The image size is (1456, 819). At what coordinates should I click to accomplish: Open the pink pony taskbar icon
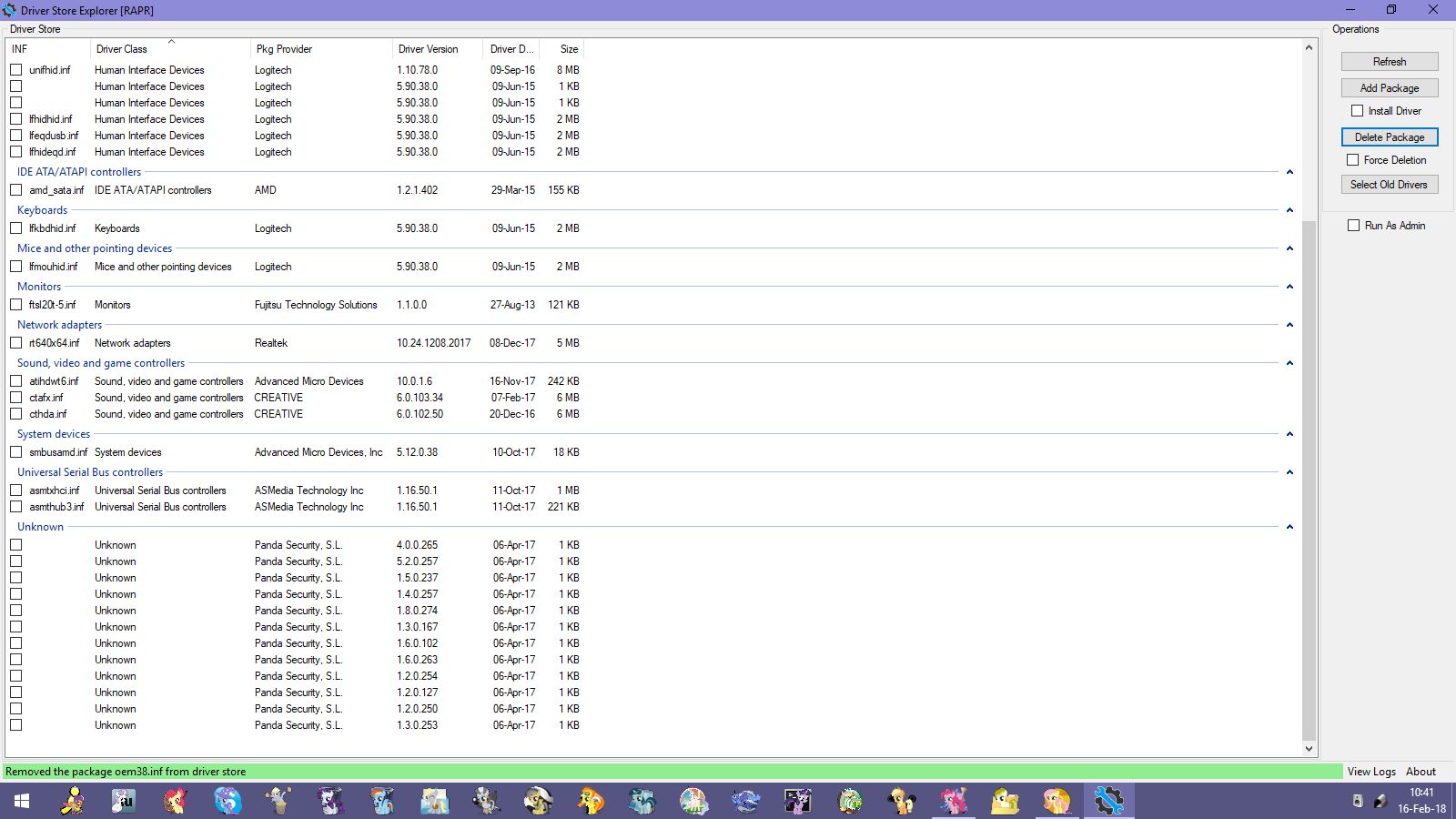click(x=953, y=801)
